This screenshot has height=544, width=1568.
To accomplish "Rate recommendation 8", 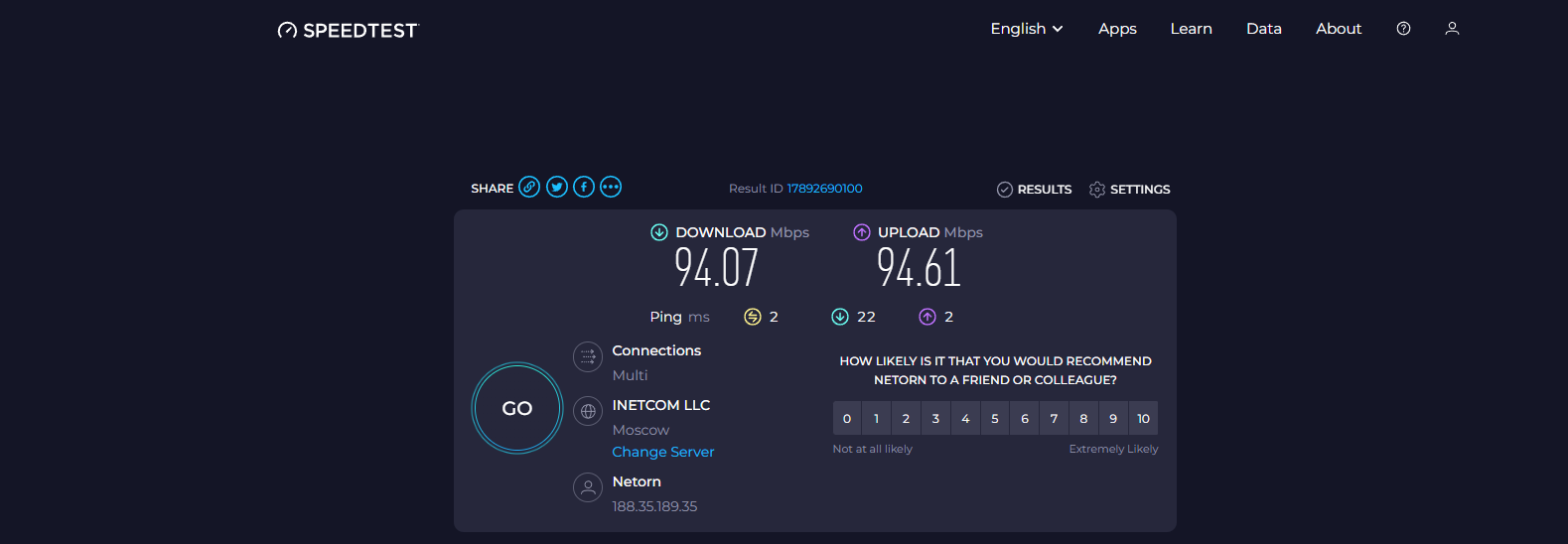I will coord(1083,418).
